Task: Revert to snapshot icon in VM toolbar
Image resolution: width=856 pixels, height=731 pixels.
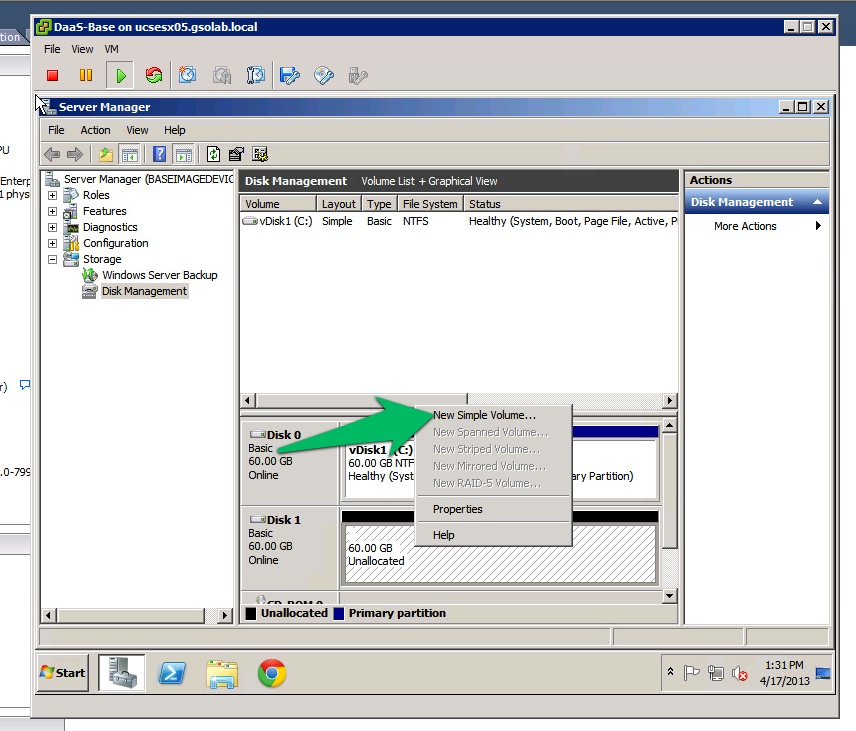Action: pyautogui.click(x=222, y=75)
